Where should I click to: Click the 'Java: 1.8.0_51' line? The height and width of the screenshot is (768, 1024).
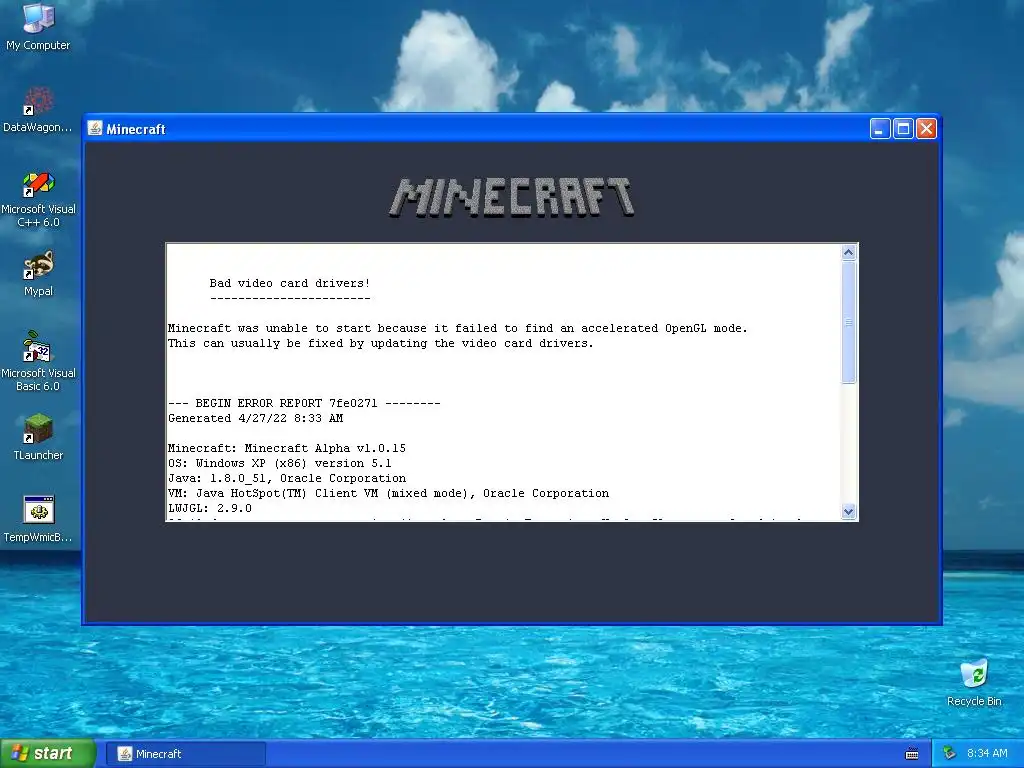click(x=287, y=479)
